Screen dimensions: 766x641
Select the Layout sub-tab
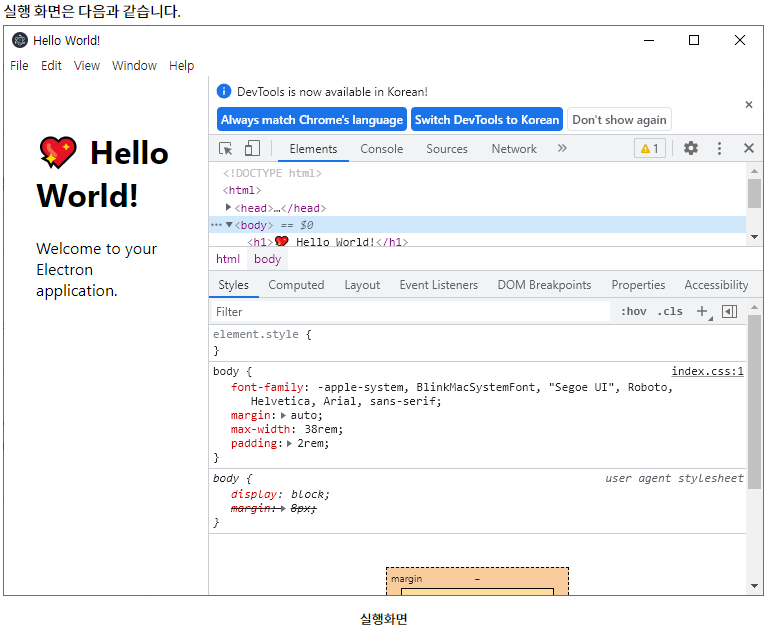[x=362, y=285]
